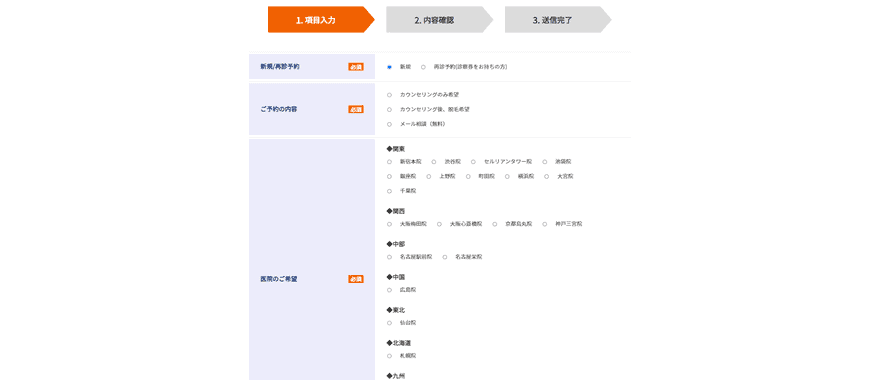Image resolution: width=880 pixels, height=380 pixels.
Task: Choose 再診予約(診察券をお持ちの方) option
Action: coord(423,67)
